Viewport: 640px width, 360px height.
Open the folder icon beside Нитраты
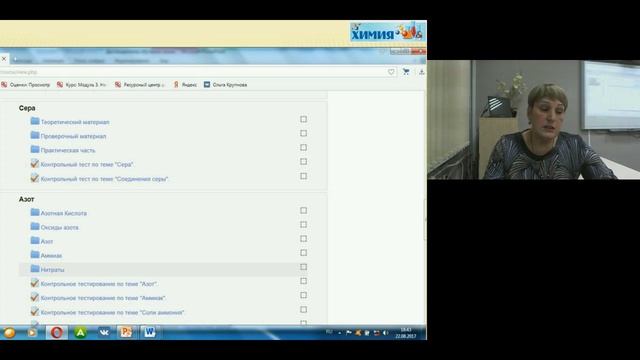tap(35, 269)
